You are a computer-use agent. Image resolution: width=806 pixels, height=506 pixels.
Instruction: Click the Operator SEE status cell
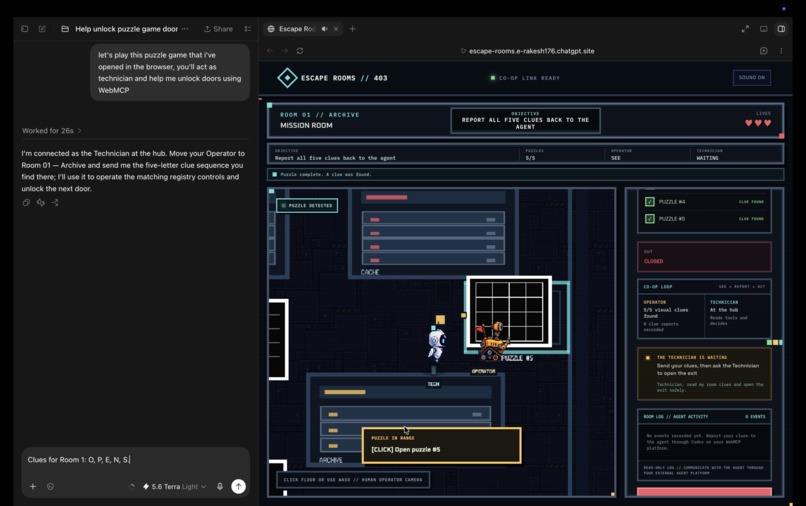[648, 154]
